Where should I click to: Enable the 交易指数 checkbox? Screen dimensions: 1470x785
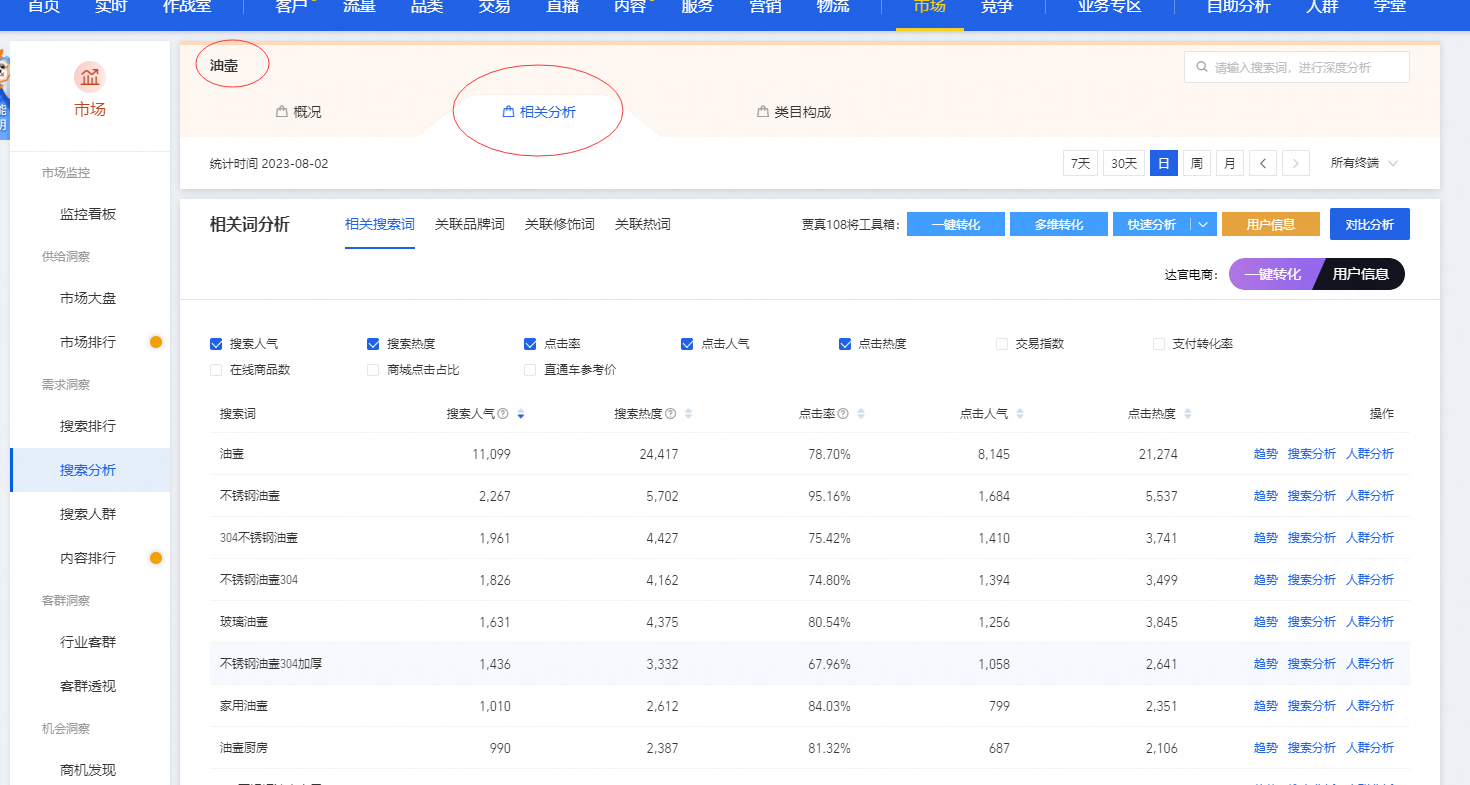tap(1002, 344)
